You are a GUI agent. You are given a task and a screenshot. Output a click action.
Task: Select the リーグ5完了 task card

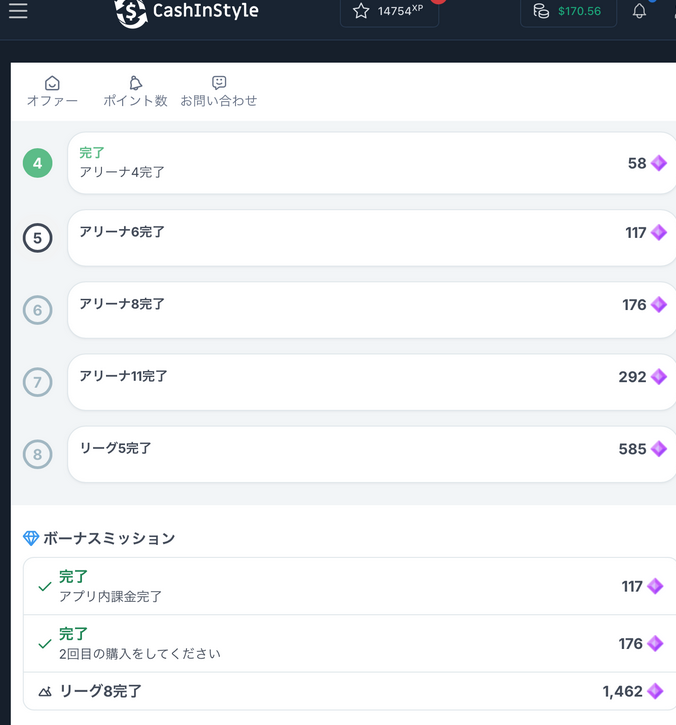coord(372,454)
